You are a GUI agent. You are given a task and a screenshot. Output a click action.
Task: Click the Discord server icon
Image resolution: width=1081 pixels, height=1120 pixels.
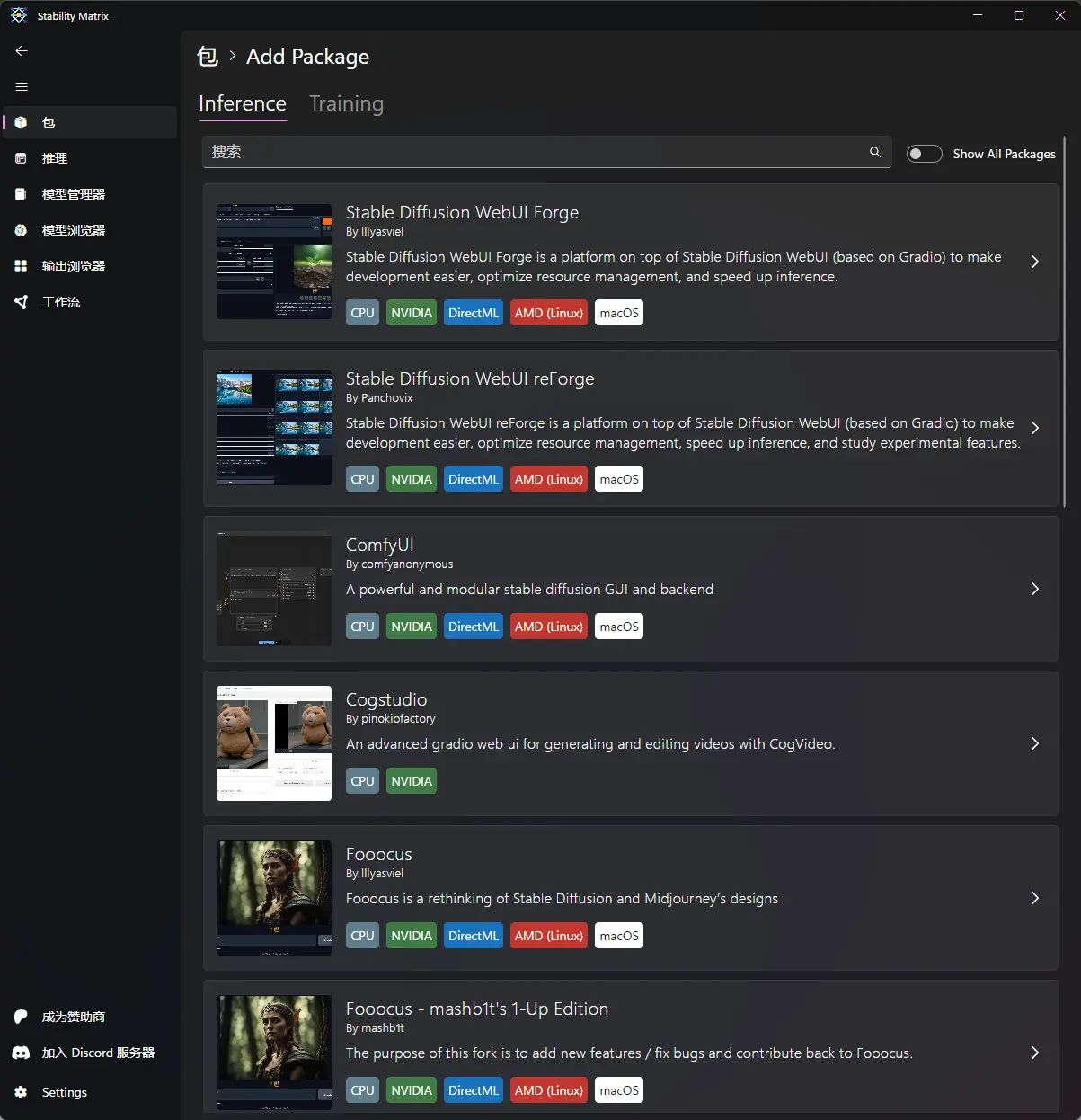(x=21, y=1053)
